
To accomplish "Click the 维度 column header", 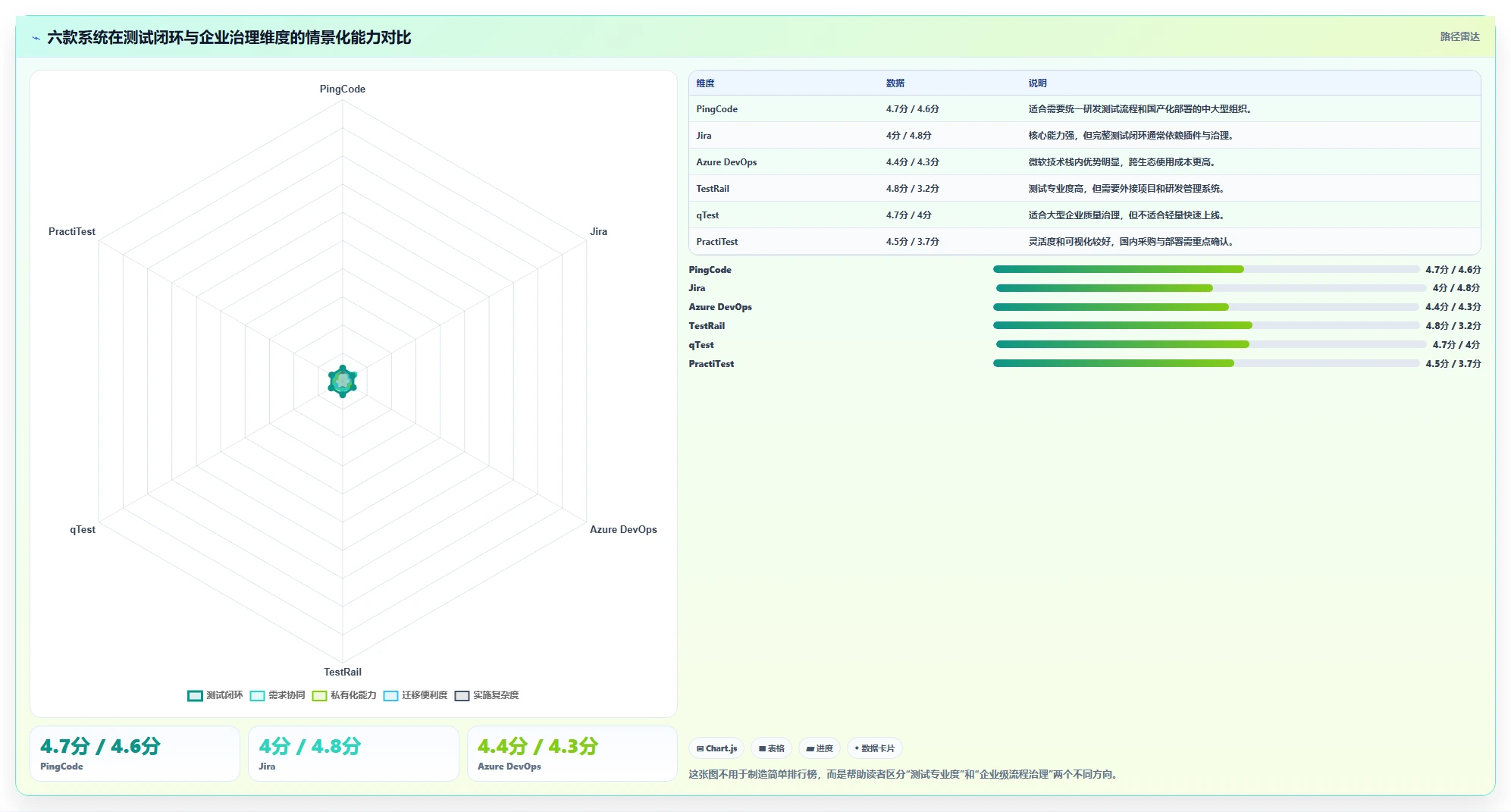I will coord(705,83).
